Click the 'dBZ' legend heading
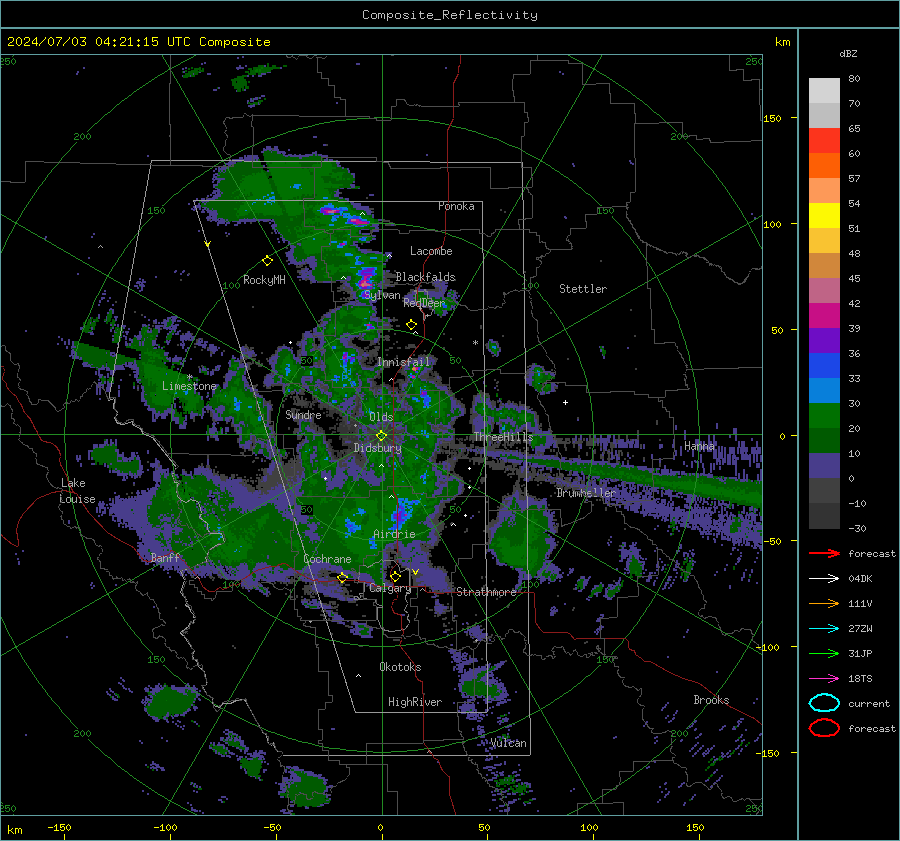 848,54
